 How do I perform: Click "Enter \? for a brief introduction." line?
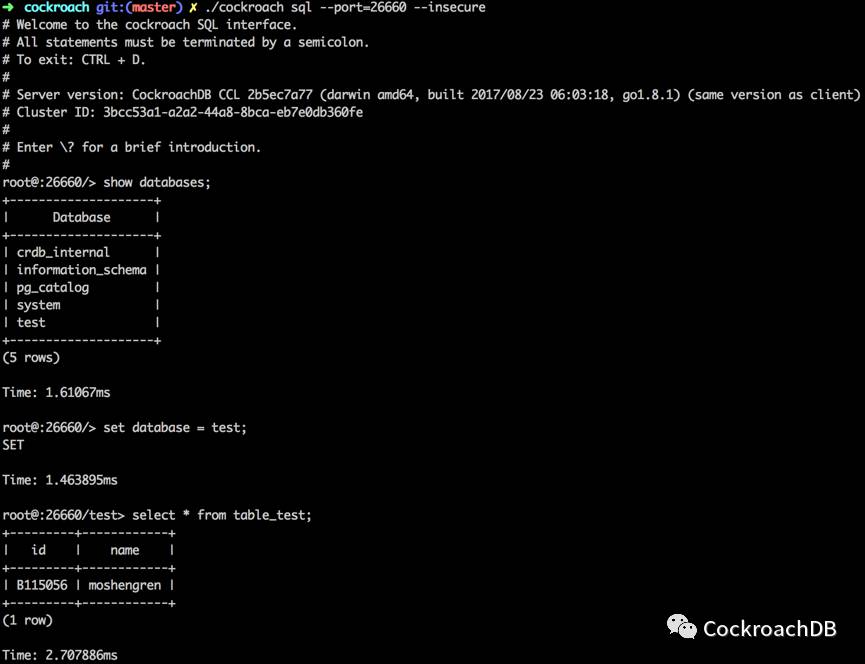tap(131, 147)
